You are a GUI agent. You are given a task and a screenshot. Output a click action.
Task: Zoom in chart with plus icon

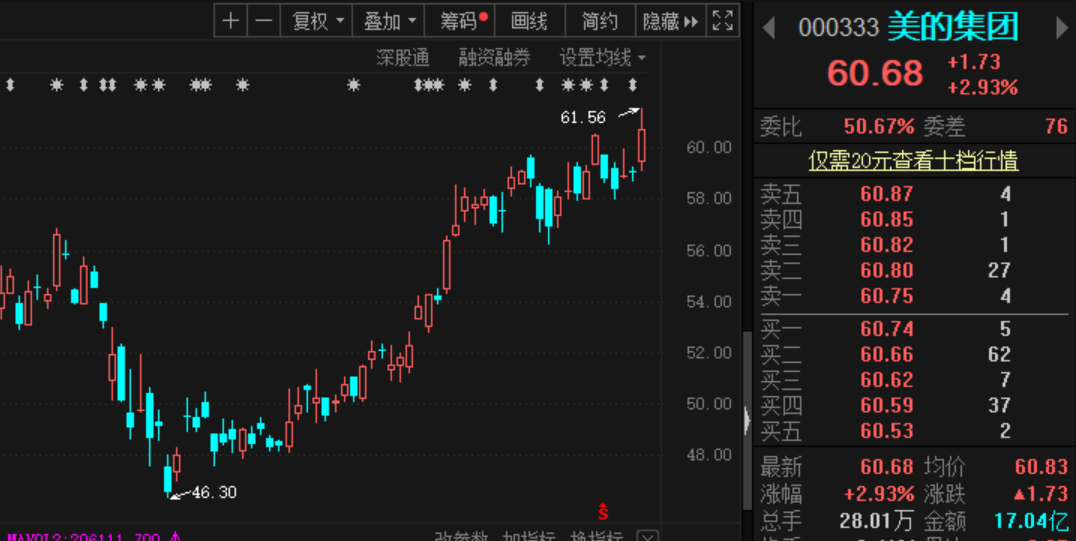tap(231, 21)
